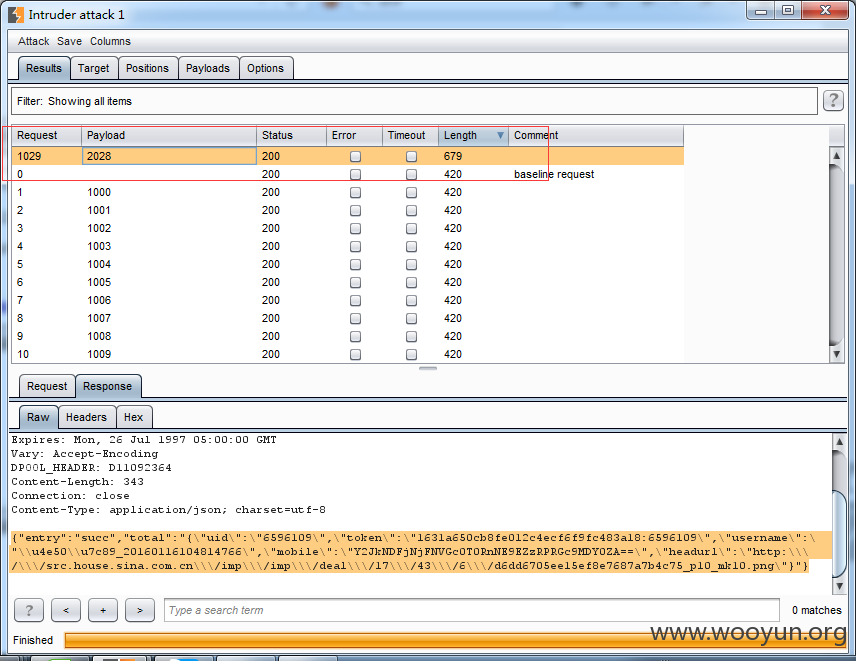Click the DPOOL_HEADER response line
The height and width of the screenshot is (661, 856).
point(91,468)
